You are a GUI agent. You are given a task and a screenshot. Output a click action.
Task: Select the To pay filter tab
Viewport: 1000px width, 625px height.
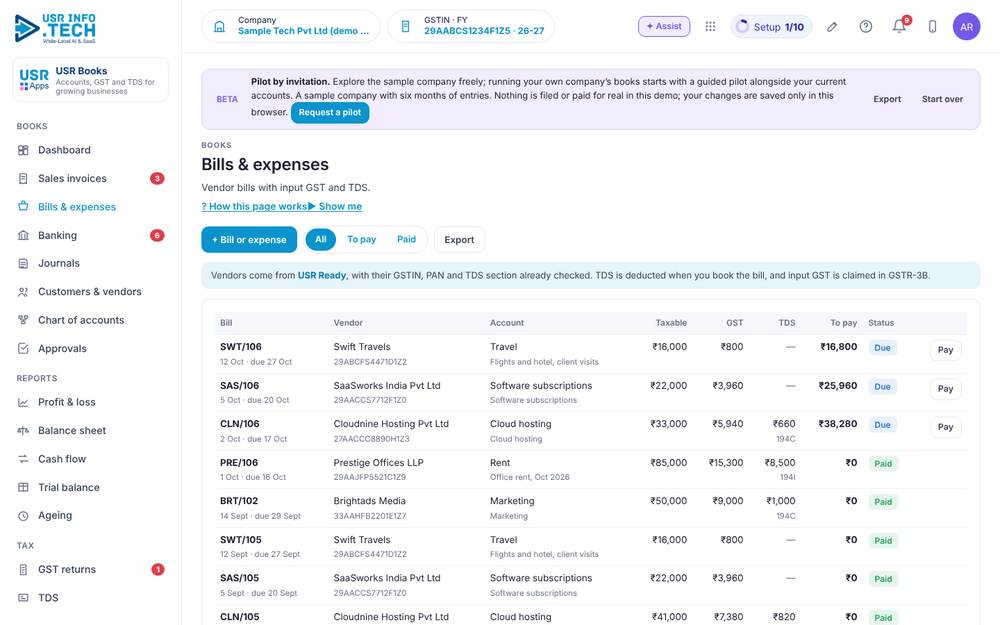click(x=362, y=239)
